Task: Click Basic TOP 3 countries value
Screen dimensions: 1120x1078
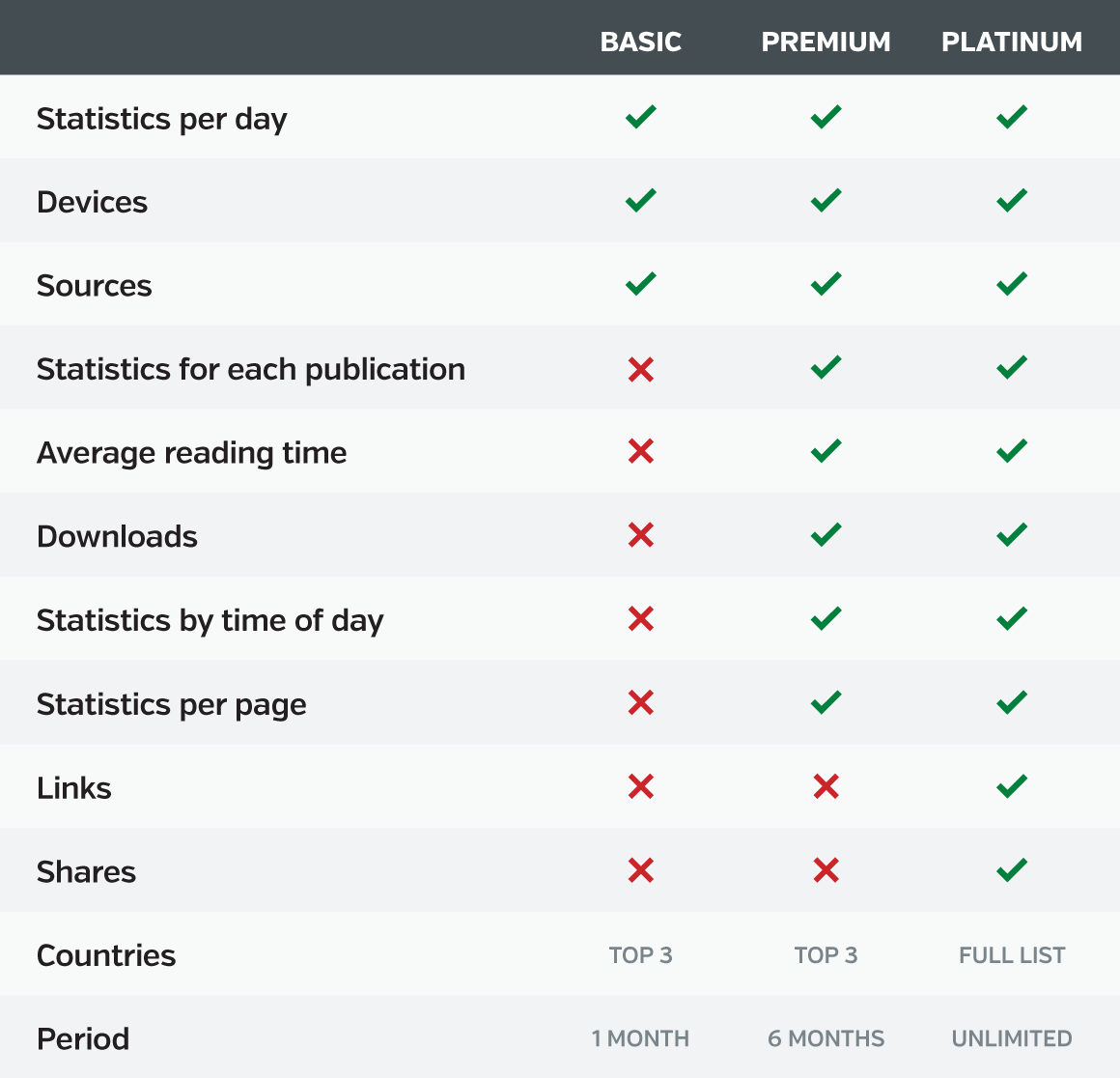Action: 641,955
